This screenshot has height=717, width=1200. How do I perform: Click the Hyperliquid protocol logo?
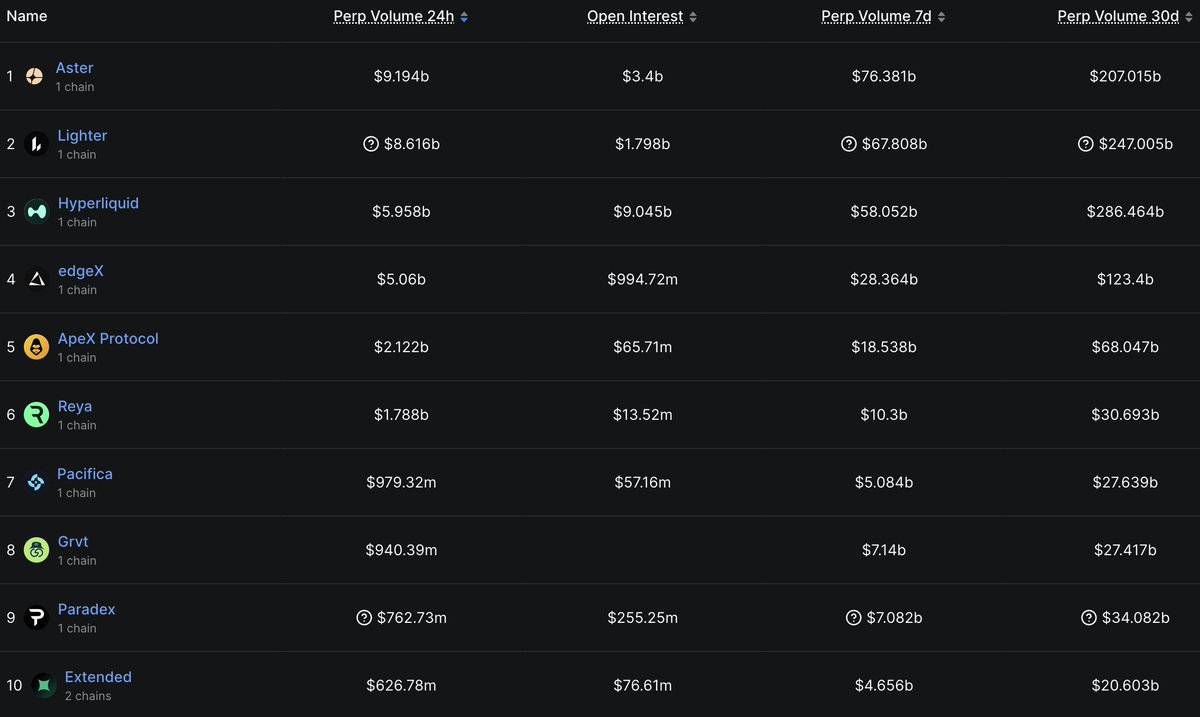(35, 211)
